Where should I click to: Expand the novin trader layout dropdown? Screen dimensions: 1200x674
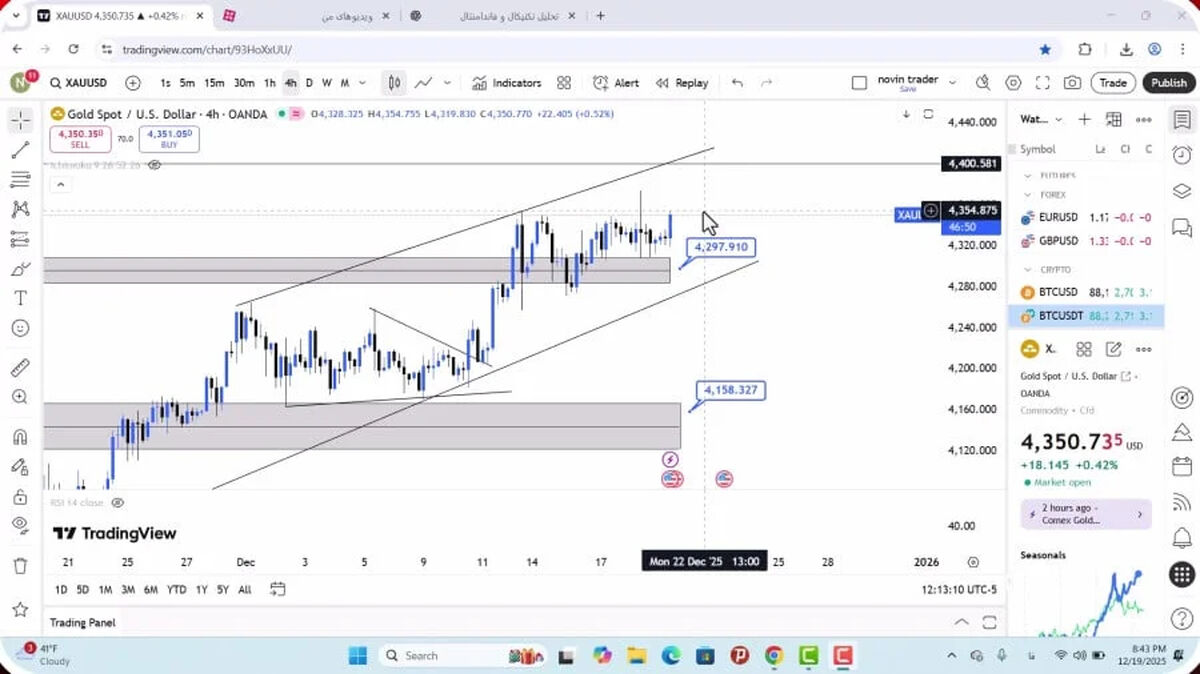(x=952, y=83)
